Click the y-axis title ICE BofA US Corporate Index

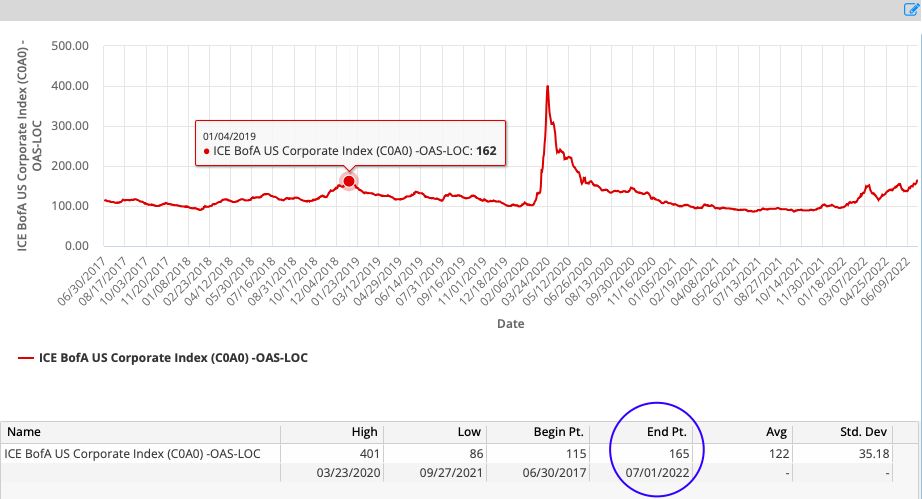tap(29, 146)
